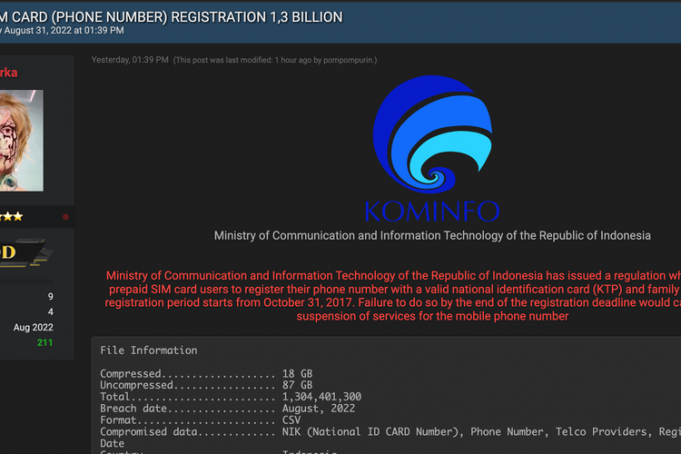Click the GOD rank badge

point(22,253)
